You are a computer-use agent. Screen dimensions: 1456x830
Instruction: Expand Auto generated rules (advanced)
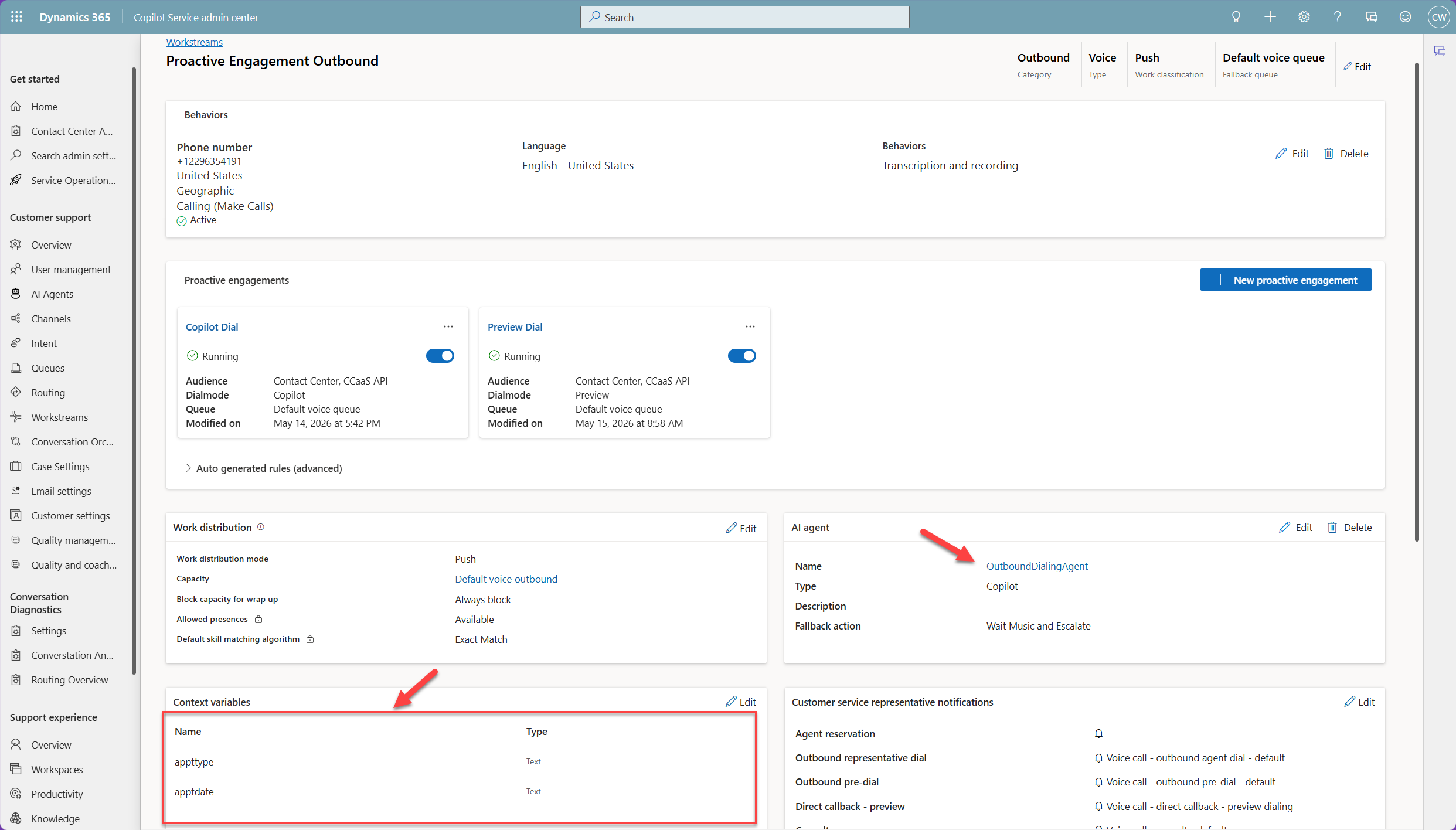click(x=264, y=468)
